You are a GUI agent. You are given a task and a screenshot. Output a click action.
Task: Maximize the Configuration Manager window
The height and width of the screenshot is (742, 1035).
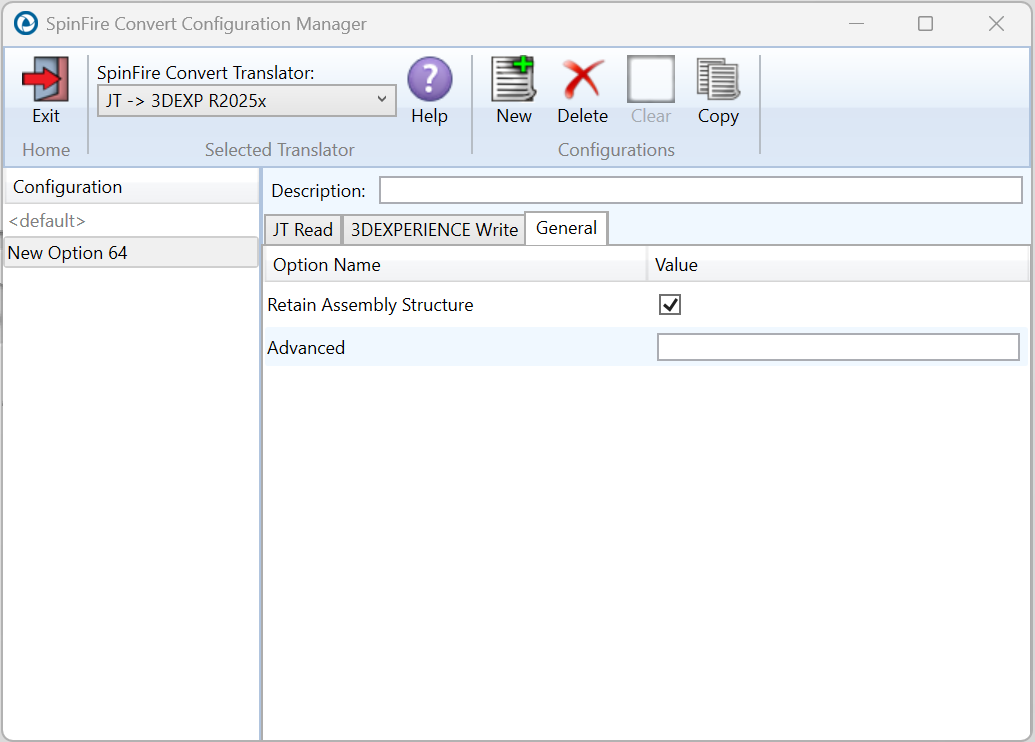[925, 24]
